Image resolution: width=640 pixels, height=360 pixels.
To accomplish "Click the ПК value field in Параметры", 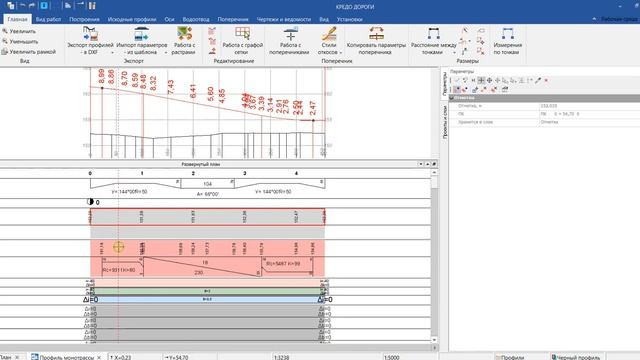I will click(589, 114).
